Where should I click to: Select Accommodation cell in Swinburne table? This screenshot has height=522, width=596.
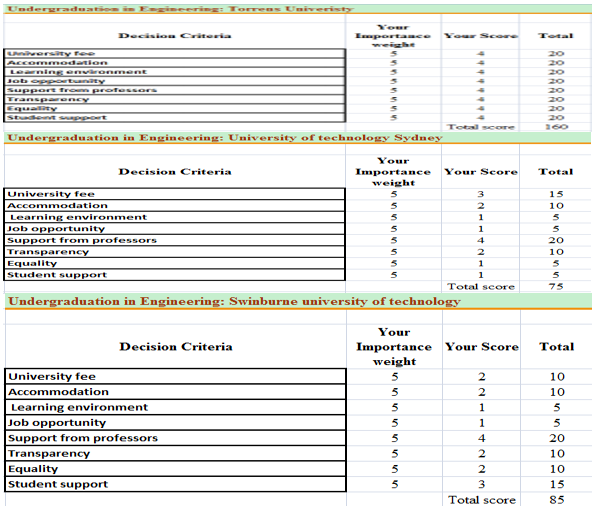[175, 392]
